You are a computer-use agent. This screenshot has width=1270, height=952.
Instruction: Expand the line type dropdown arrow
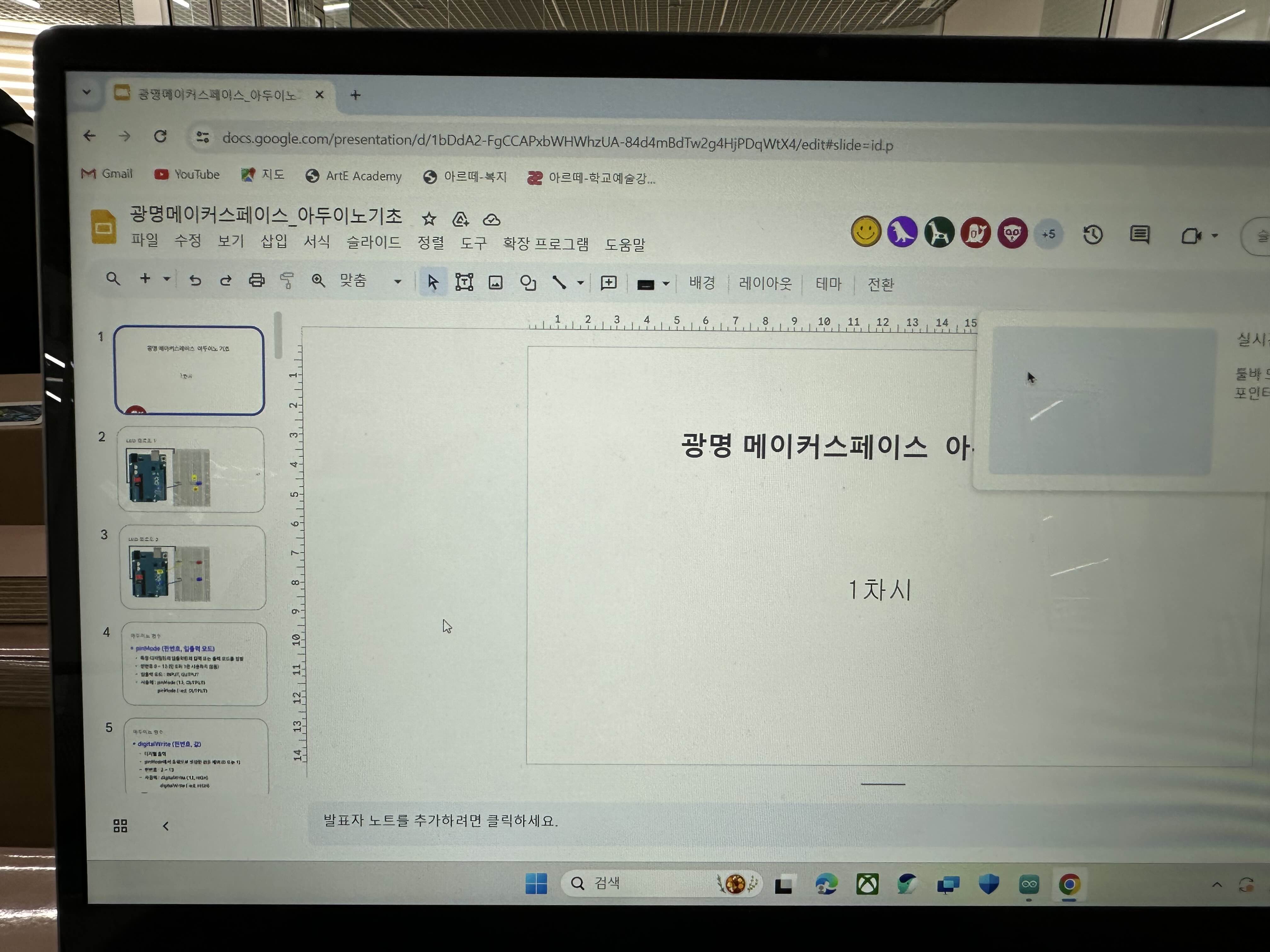581,283
